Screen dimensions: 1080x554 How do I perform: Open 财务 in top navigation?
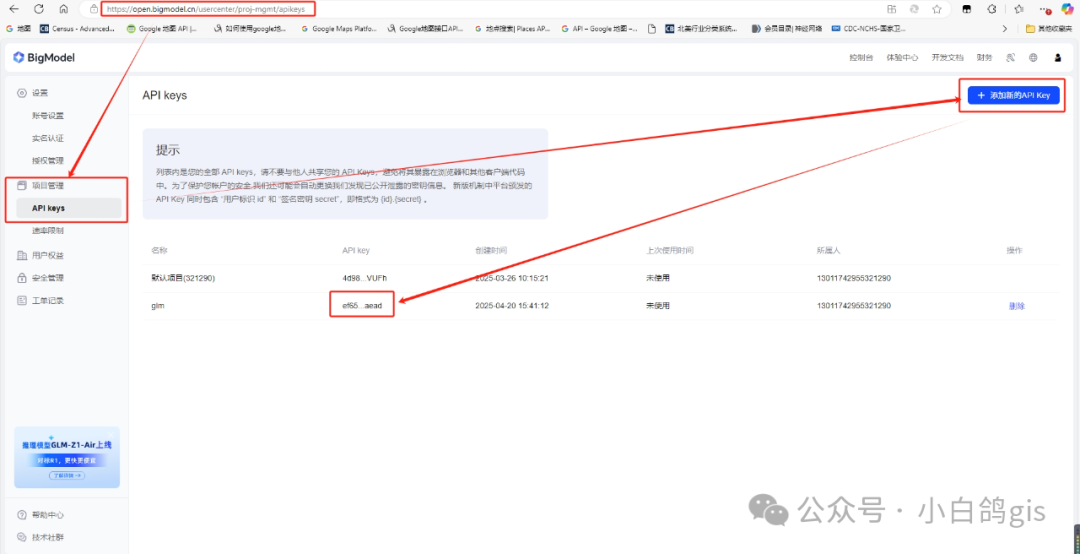click(984, 58)
